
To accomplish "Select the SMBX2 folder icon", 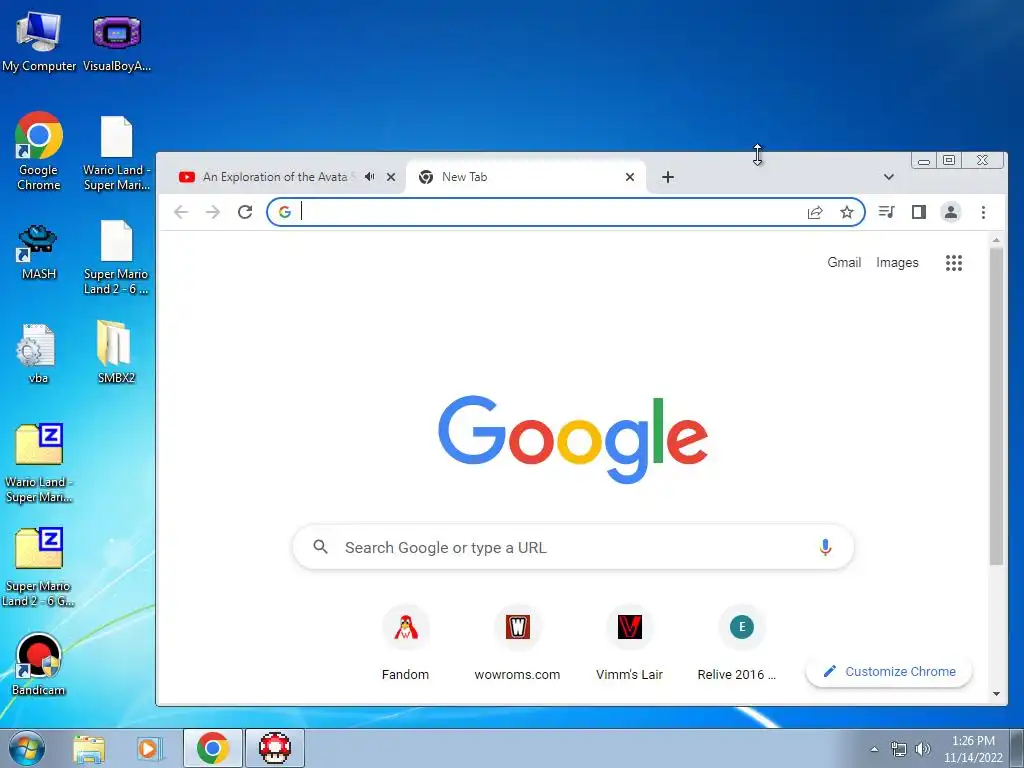I will (x=116, y=351).
